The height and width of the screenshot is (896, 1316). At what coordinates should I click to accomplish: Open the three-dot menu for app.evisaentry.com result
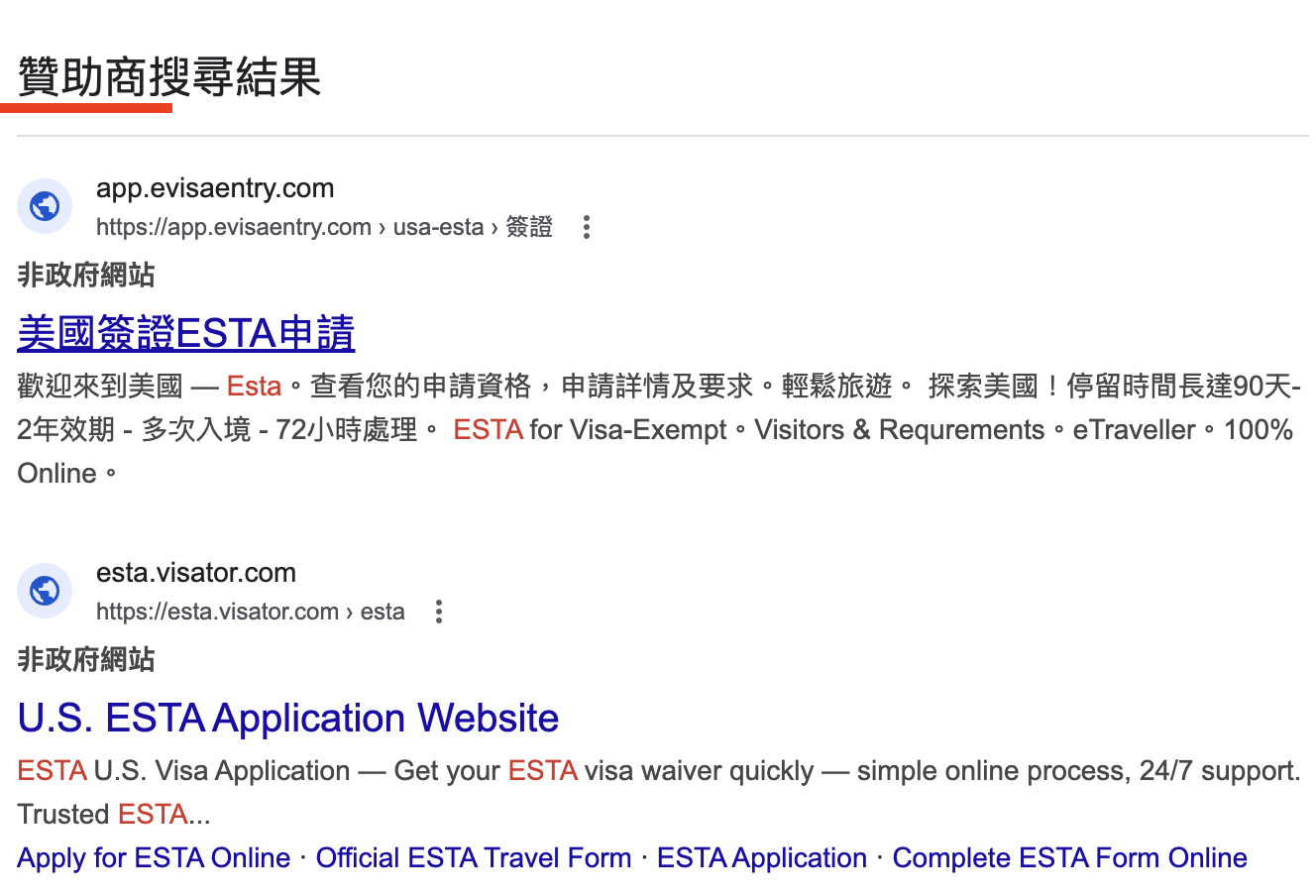[x=587, y=227]
